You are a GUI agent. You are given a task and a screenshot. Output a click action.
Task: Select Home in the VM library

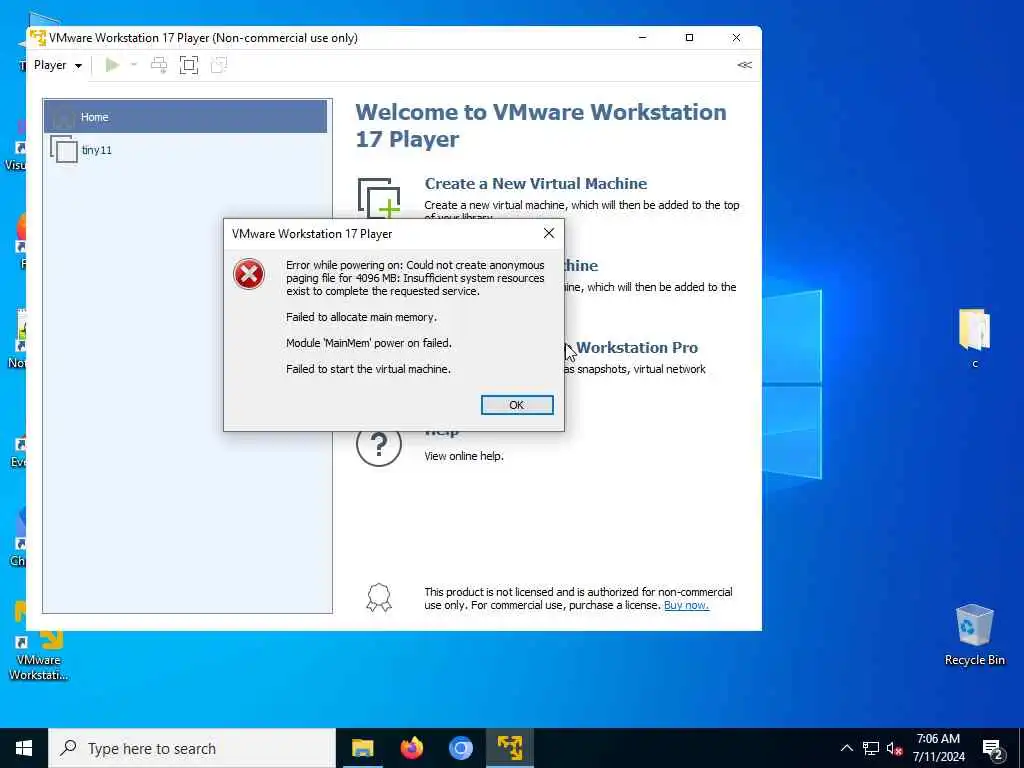(x=185, y=117)
